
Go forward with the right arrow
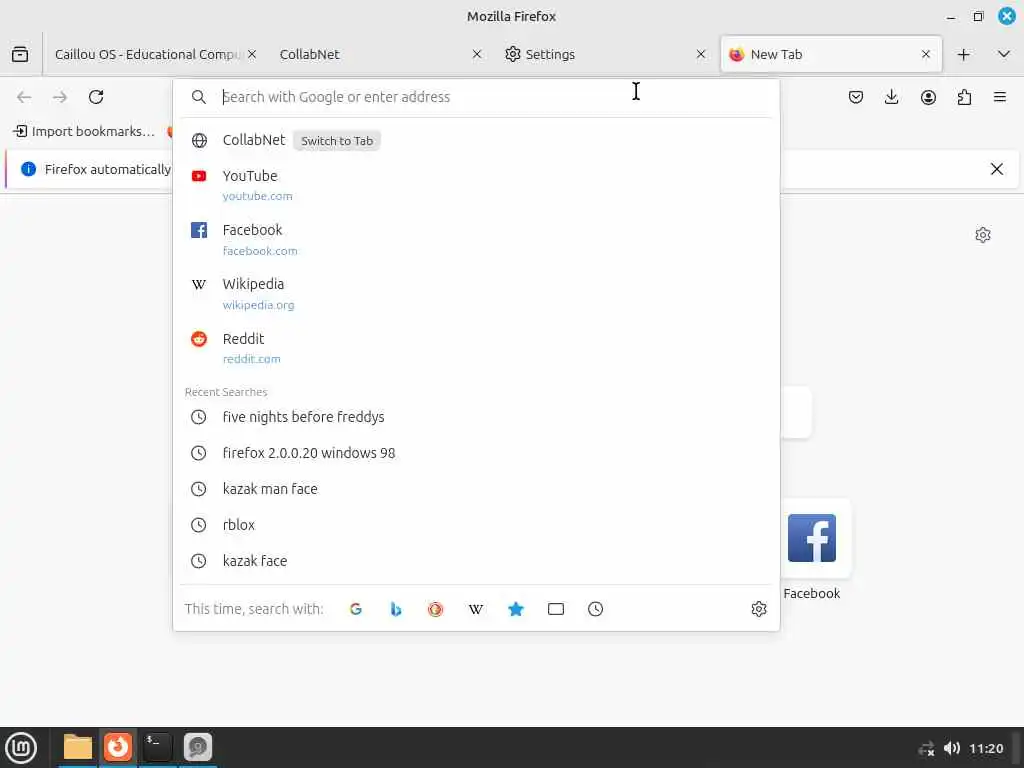[60, 97]
